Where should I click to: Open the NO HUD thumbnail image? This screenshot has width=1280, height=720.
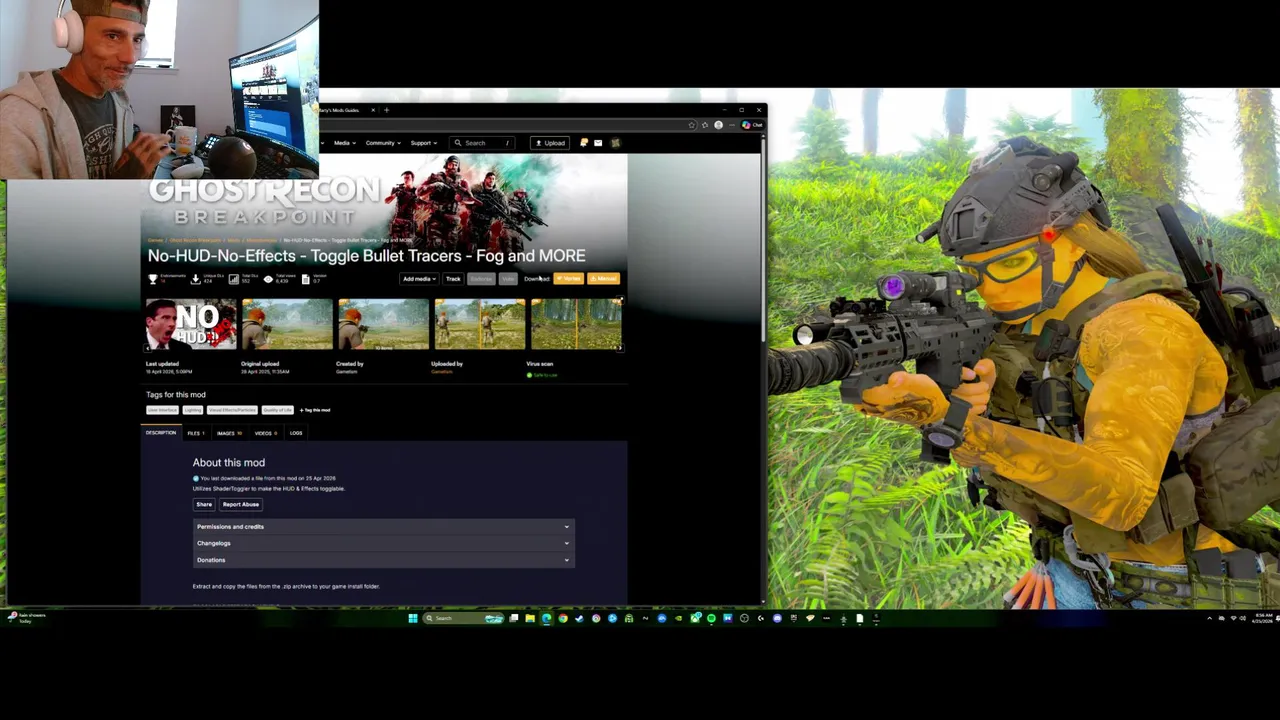[x=191, y=324]
